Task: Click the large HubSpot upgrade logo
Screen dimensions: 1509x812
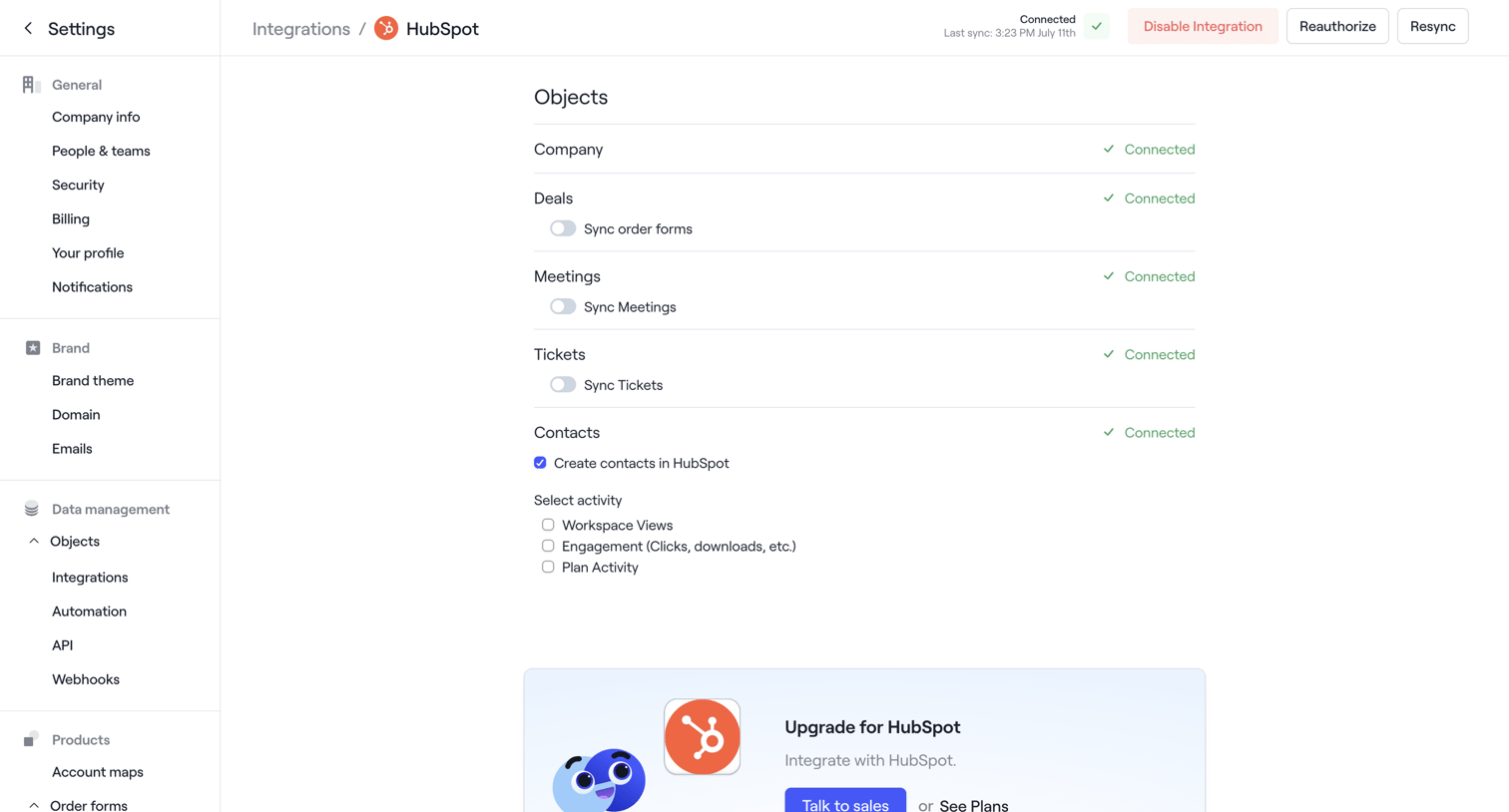Action: click(703, 737)
